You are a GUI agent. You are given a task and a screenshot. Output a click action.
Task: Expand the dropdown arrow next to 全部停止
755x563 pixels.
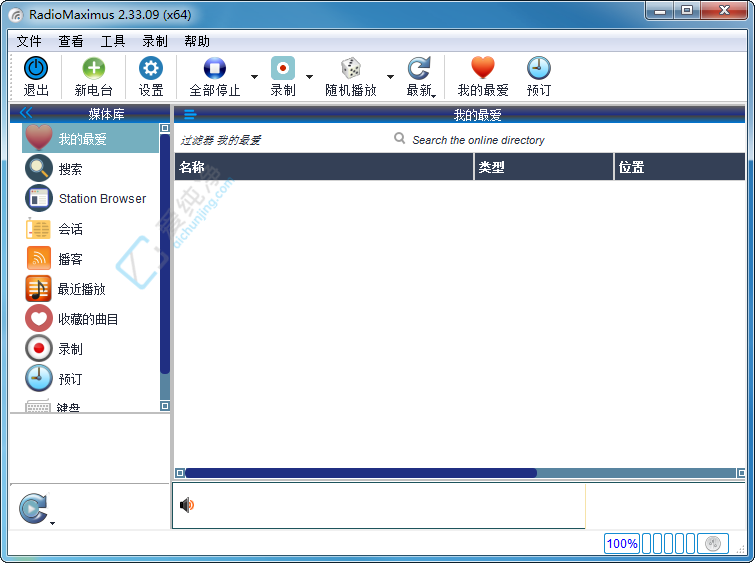click(x=254, y=77)
